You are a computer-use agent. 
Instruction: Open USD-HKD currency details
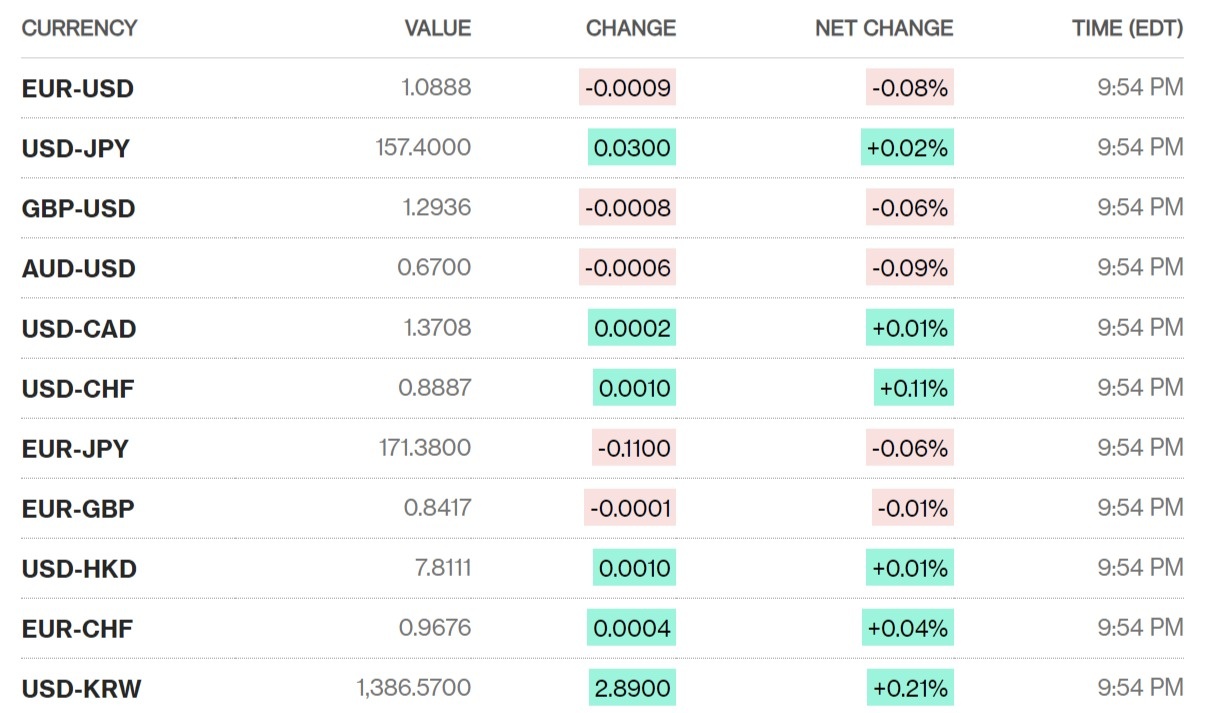pos(79,568)
